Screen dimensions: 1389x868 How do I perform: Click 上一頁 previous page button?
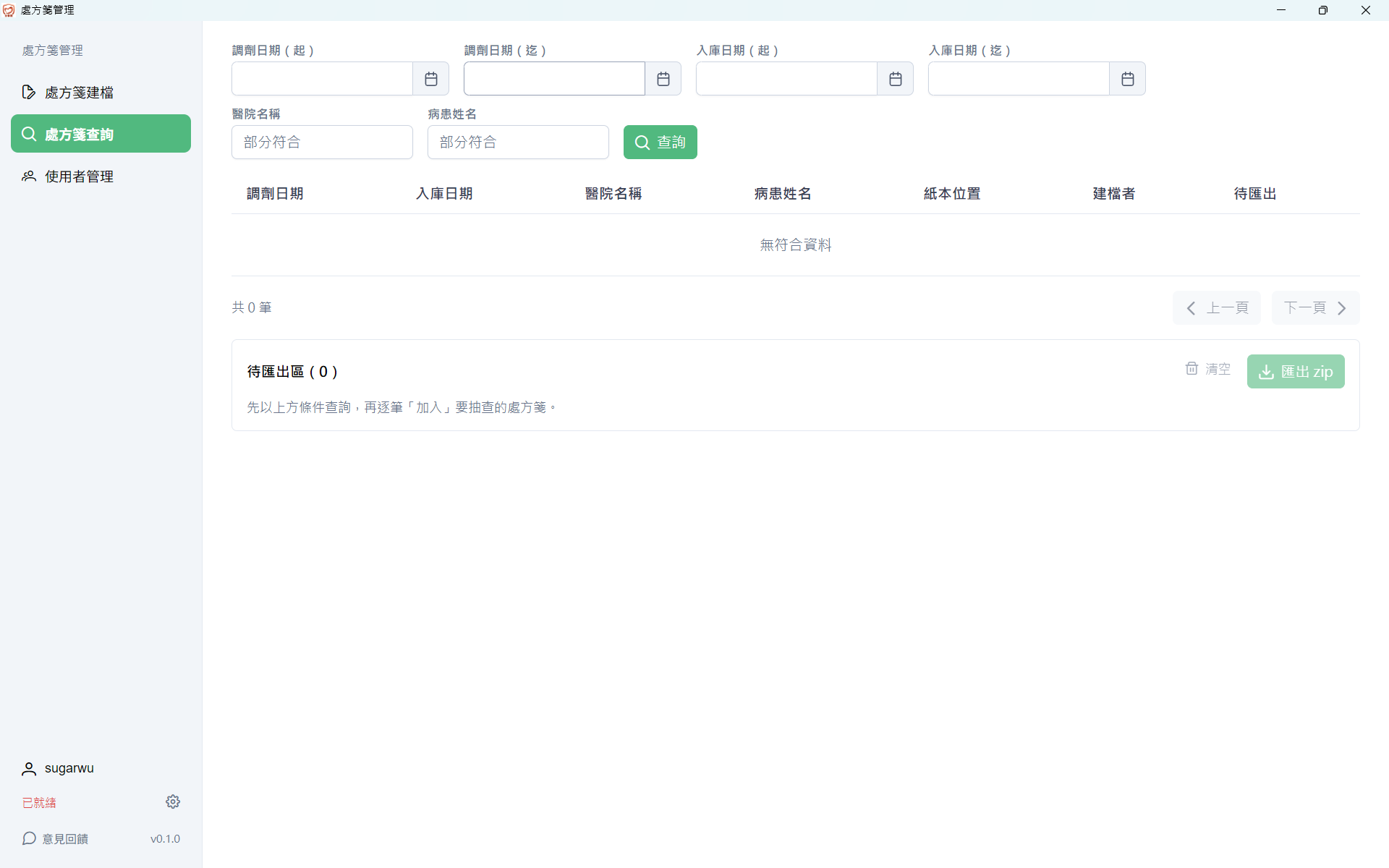pyautogui.click(x=1217, y=308)
